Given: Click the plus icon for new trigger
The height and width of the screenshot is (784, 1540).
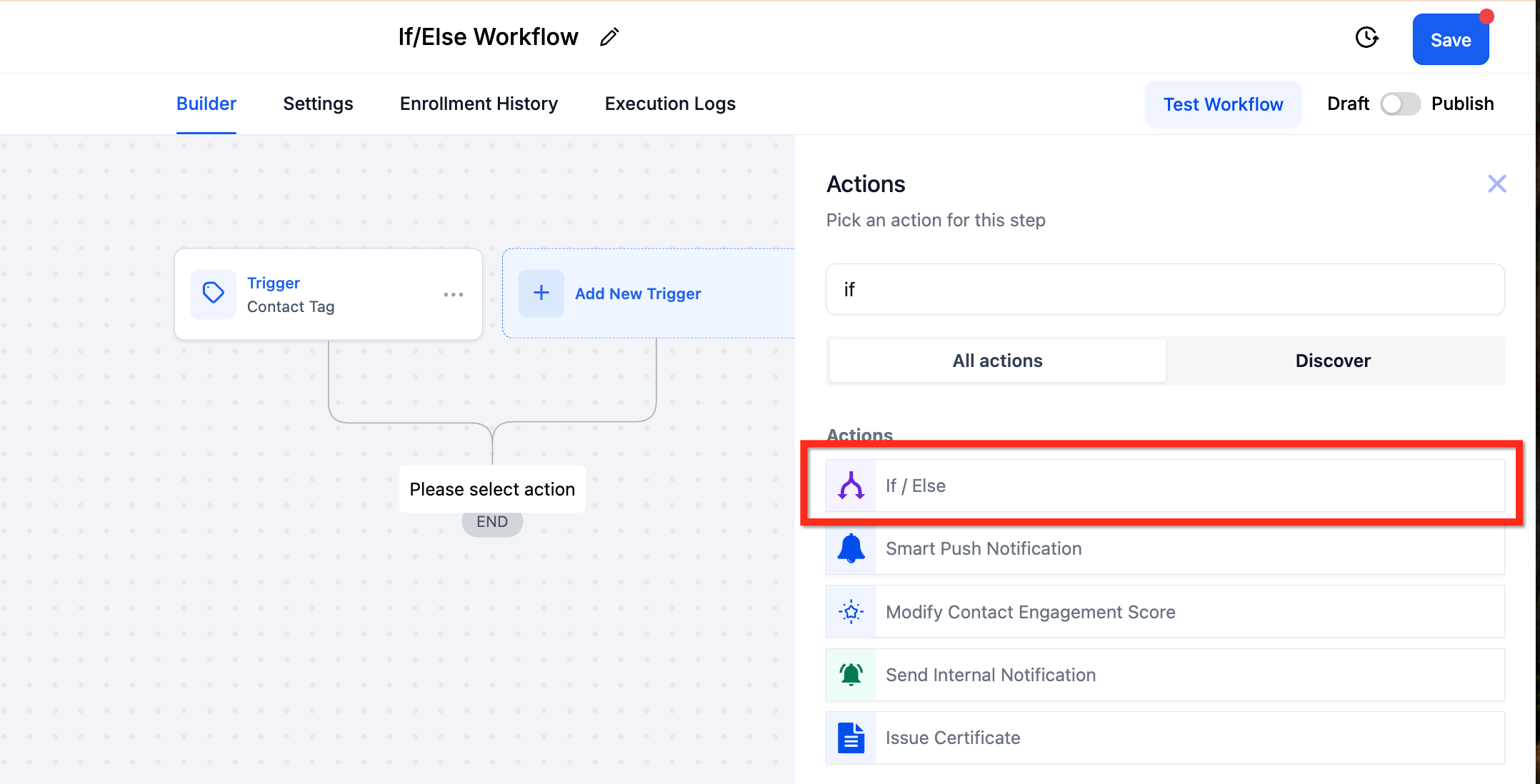Looking at the screenshot, I should [541, 293].
